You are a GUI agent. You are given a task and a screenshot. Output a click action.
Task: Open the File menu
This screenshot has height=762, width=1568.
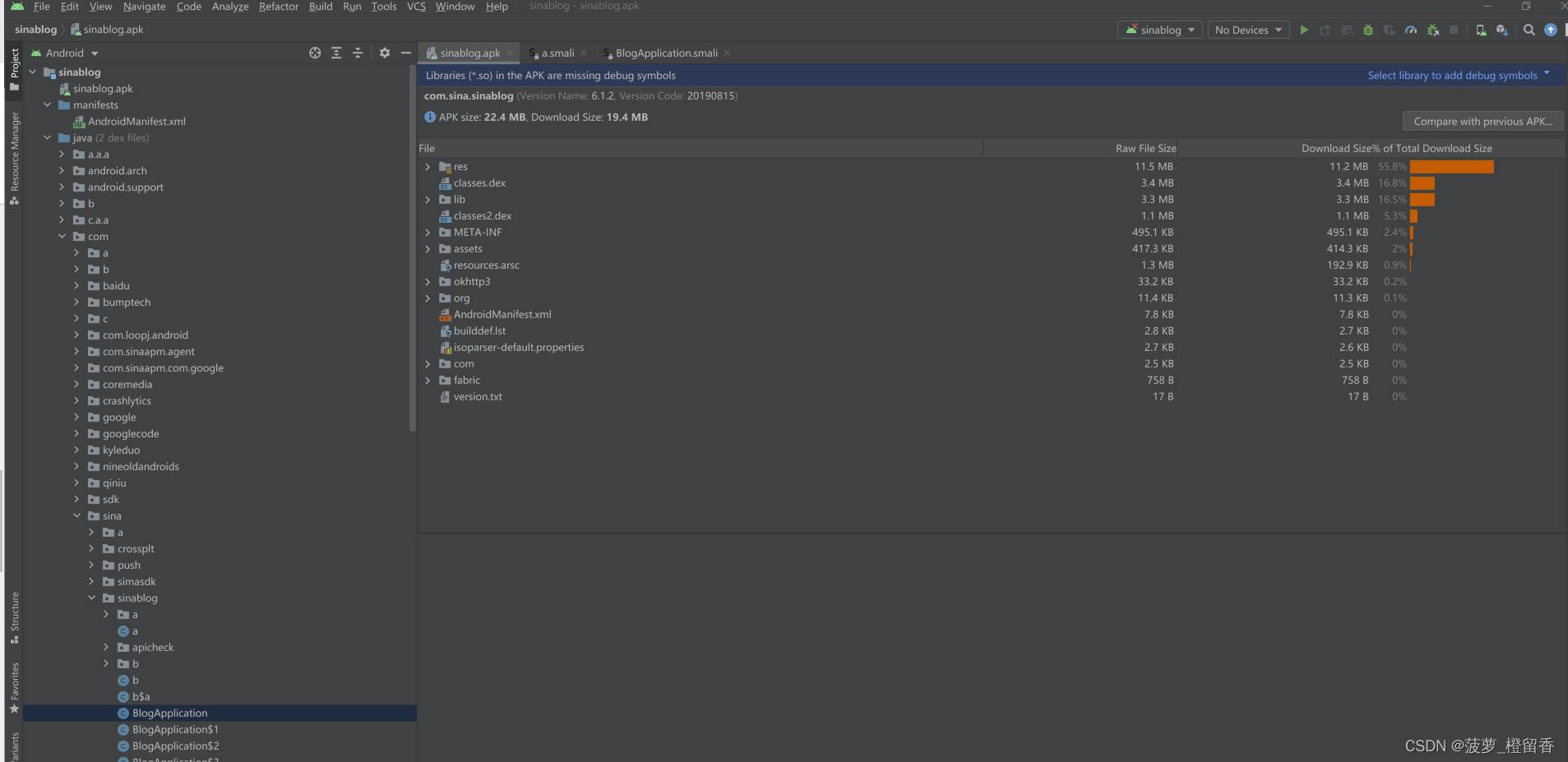click(41, 7)
